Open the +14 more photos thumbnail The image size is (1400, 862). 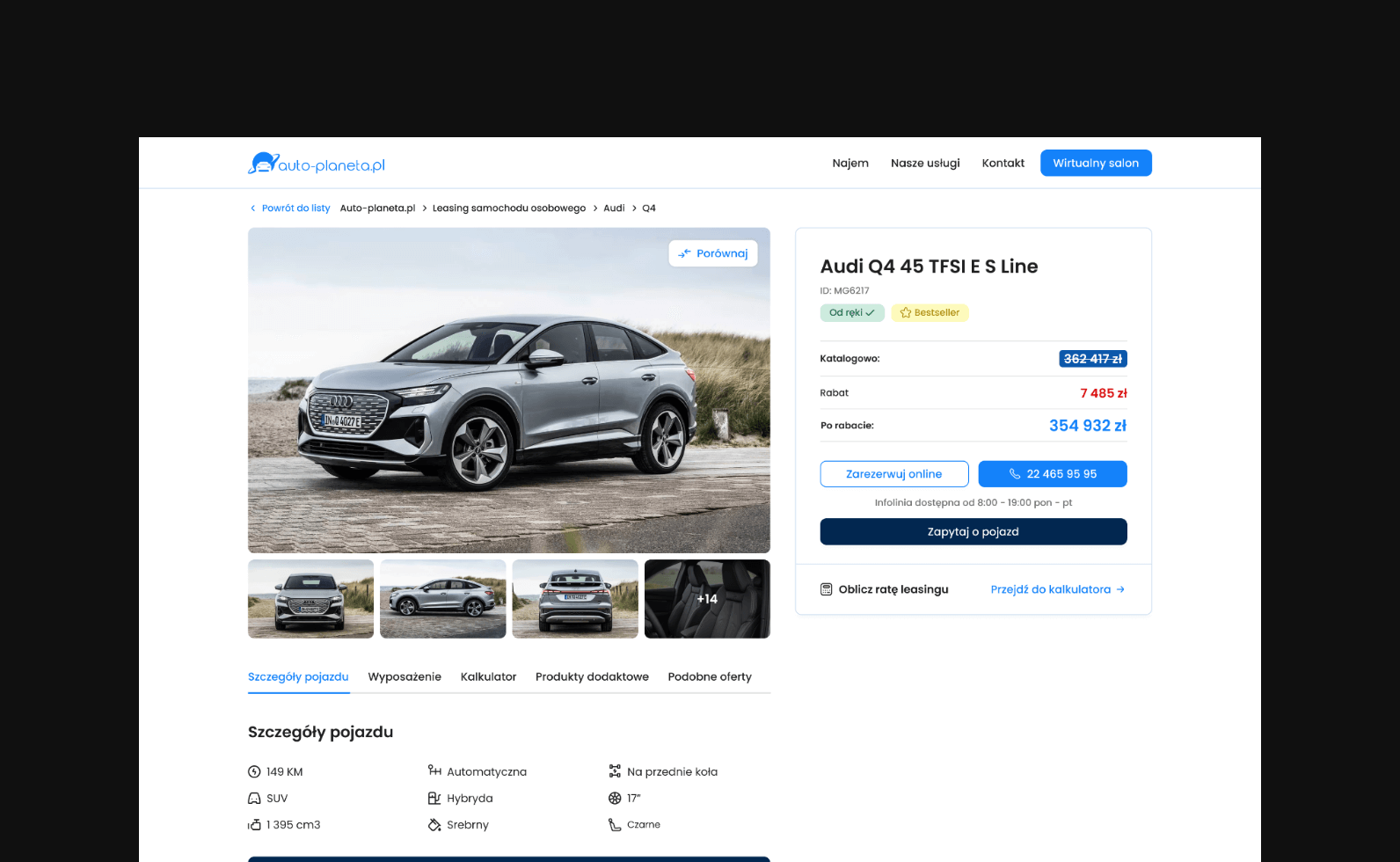[x=707, y=599]
